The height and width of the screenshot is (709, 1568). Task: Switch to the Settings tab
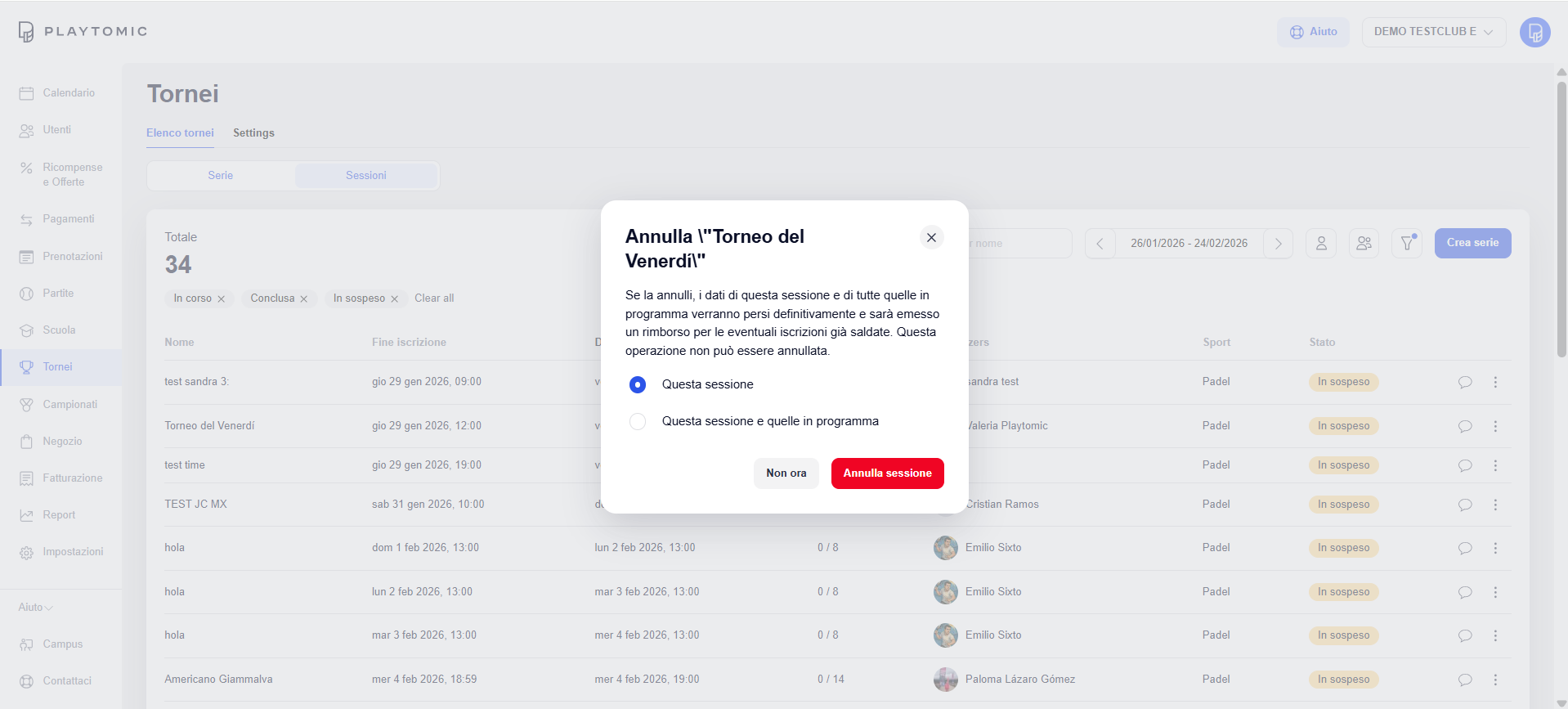pyautogui.click(x=253, y=133)
